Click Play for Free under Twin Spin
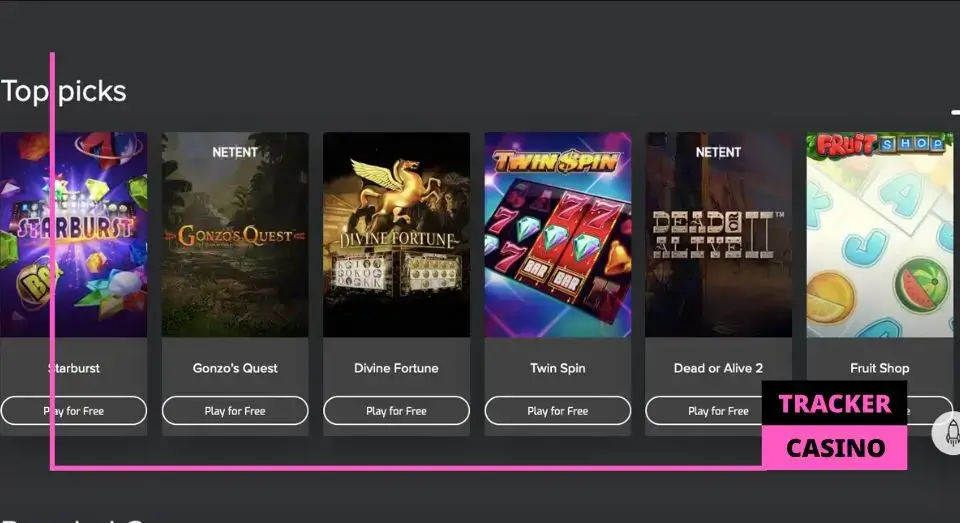The height and width of the screenshot is (523, 960). [558, 411]
